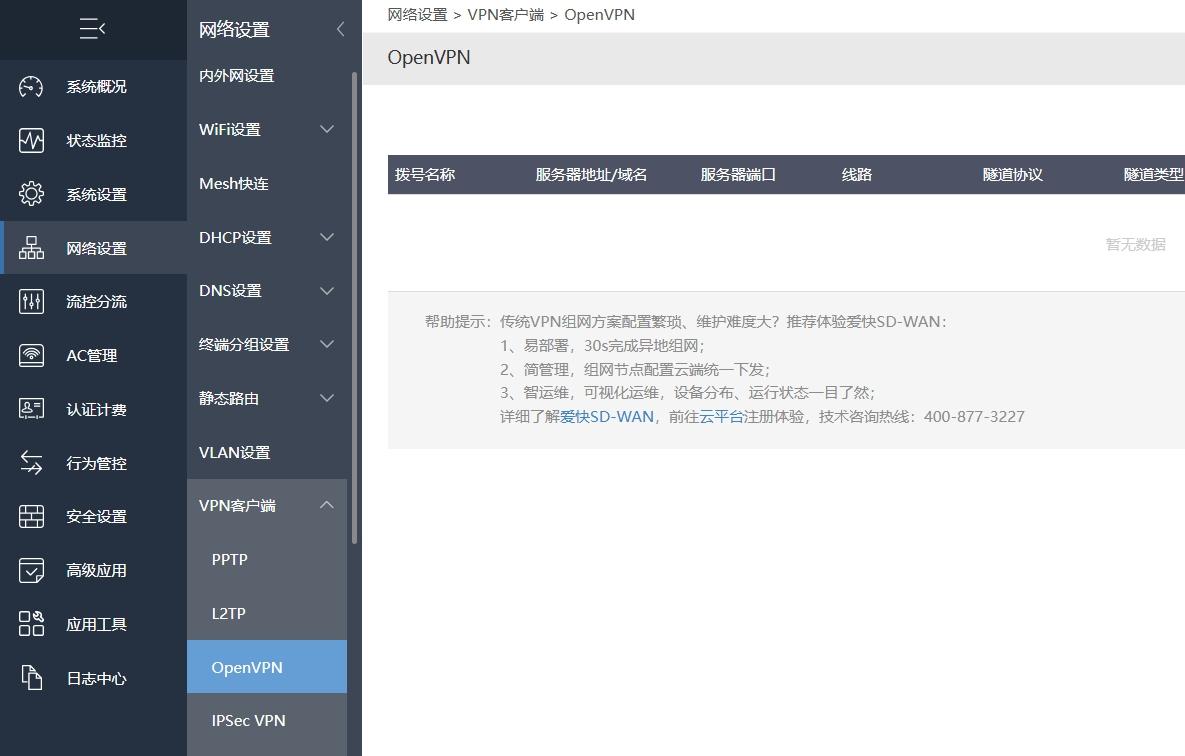The height and width of the screenshot is (756, 1185).
Task: Expand the WiFi设置 submenu
Action: click(326, 129)
